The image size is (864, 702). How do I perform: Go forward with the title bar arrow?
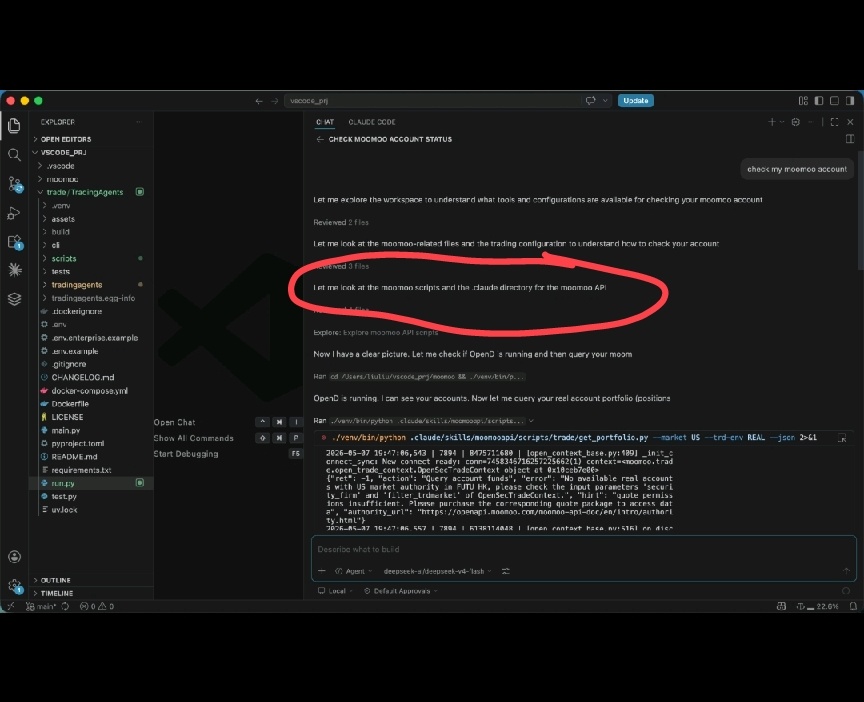[x=274, y=101]
